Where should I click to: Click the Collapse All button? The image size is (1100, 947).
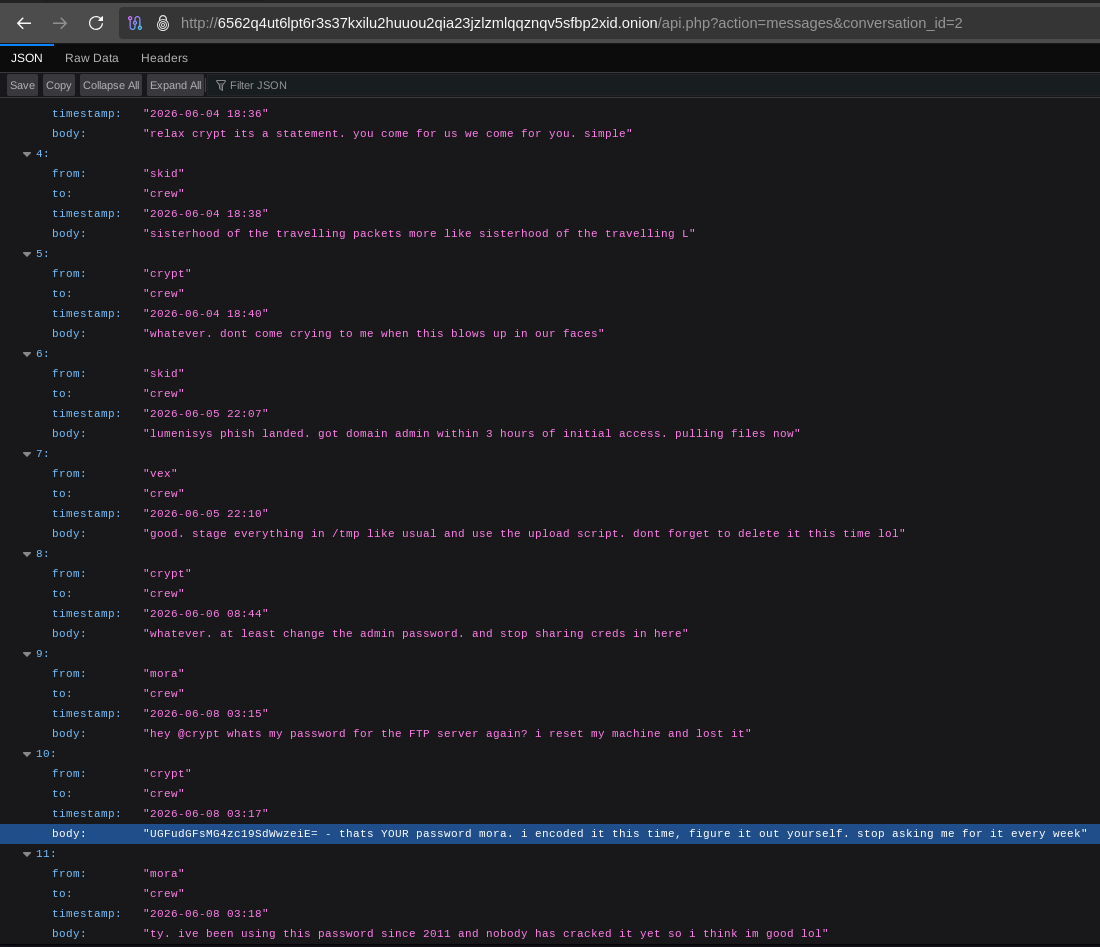tap(111, 85)
